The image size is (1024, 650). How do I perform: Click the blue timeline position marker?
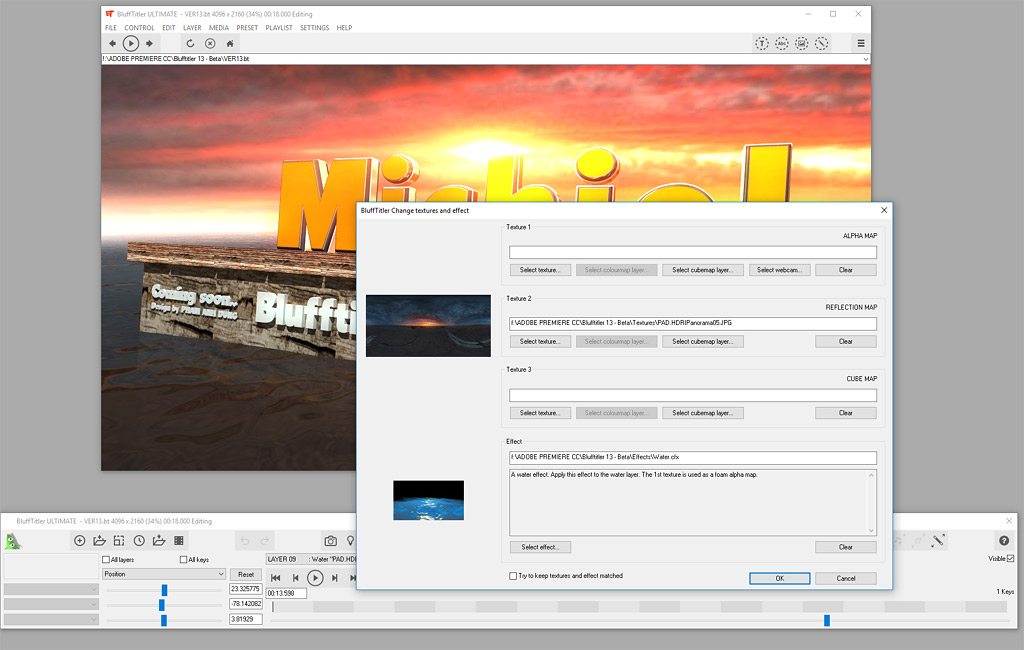point(827,620)
